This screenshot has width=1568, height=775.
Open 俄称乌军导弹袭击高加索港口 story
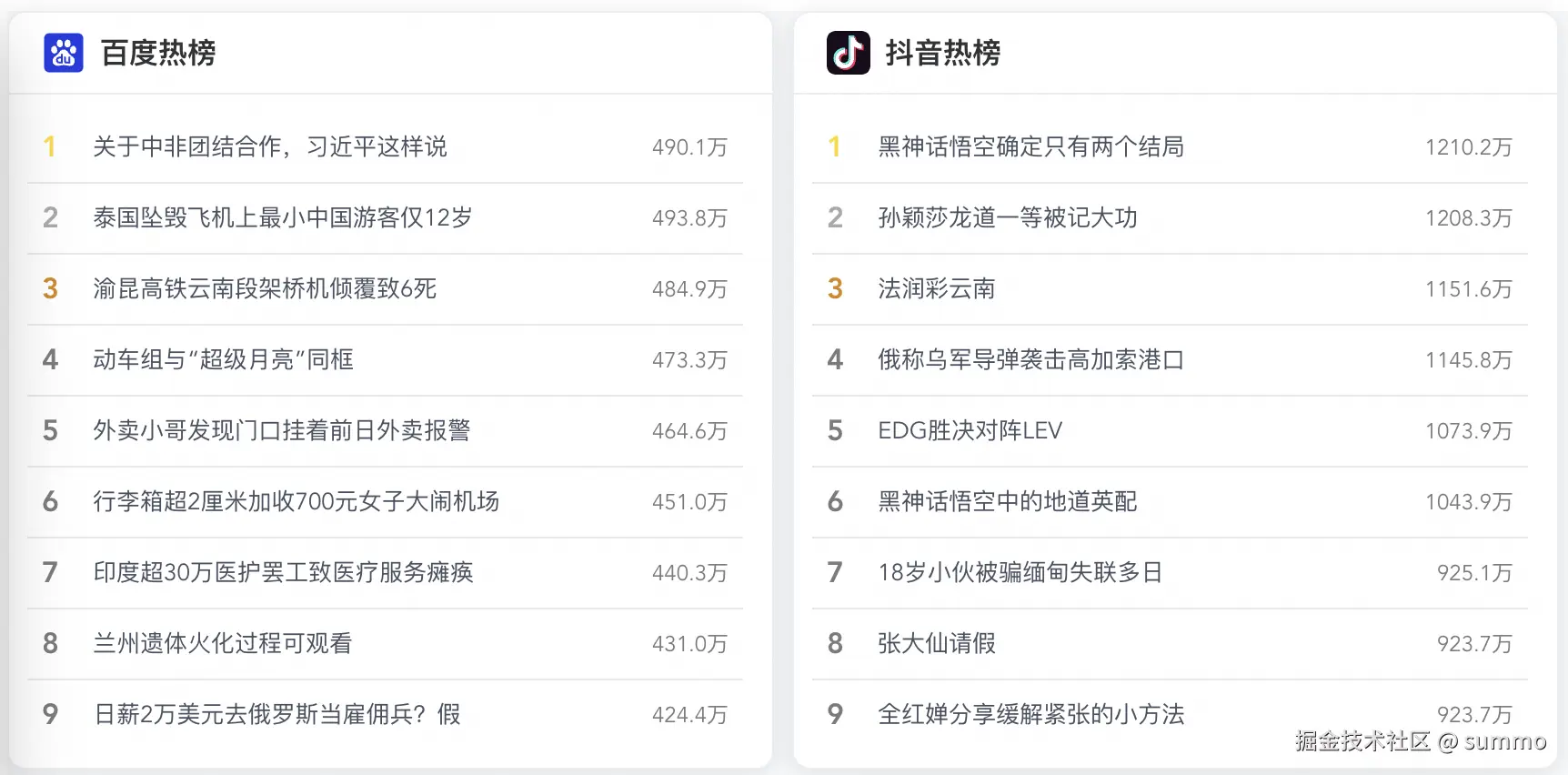(1030, 359)
